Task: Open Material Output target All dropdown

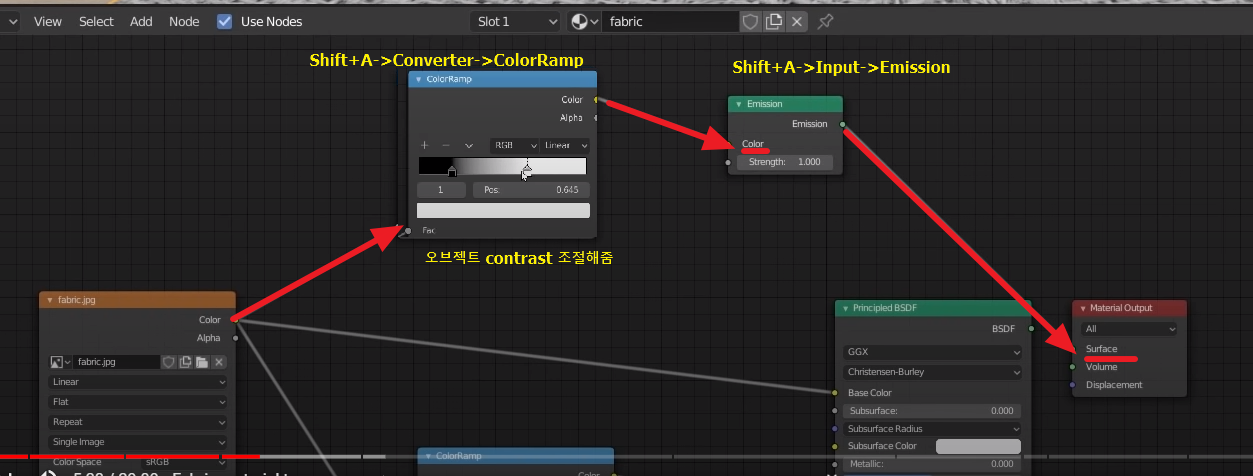Action: 1129,328
